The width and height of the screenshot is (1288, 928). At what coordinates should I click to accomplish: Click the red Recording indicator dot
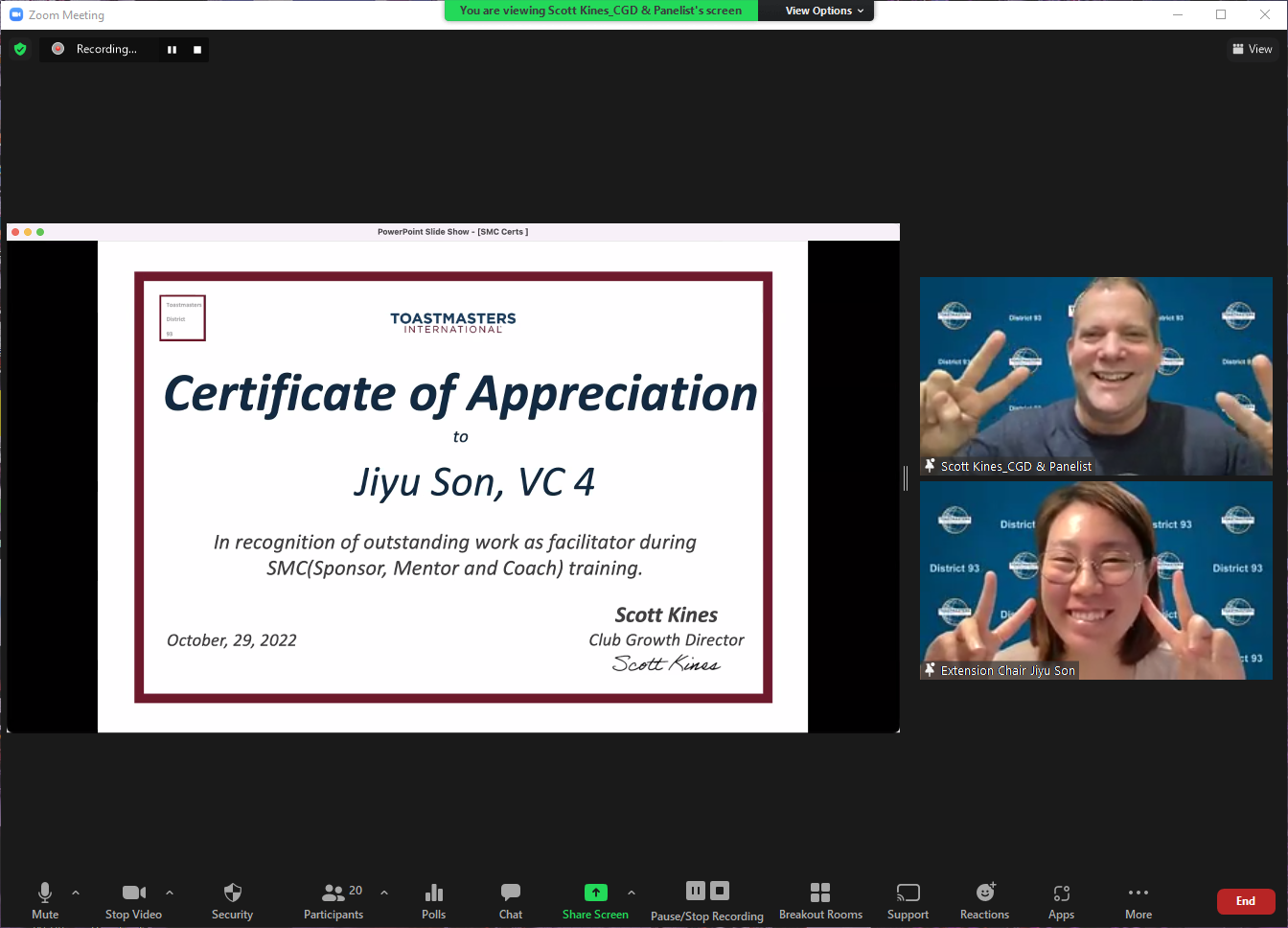(58, 49)
